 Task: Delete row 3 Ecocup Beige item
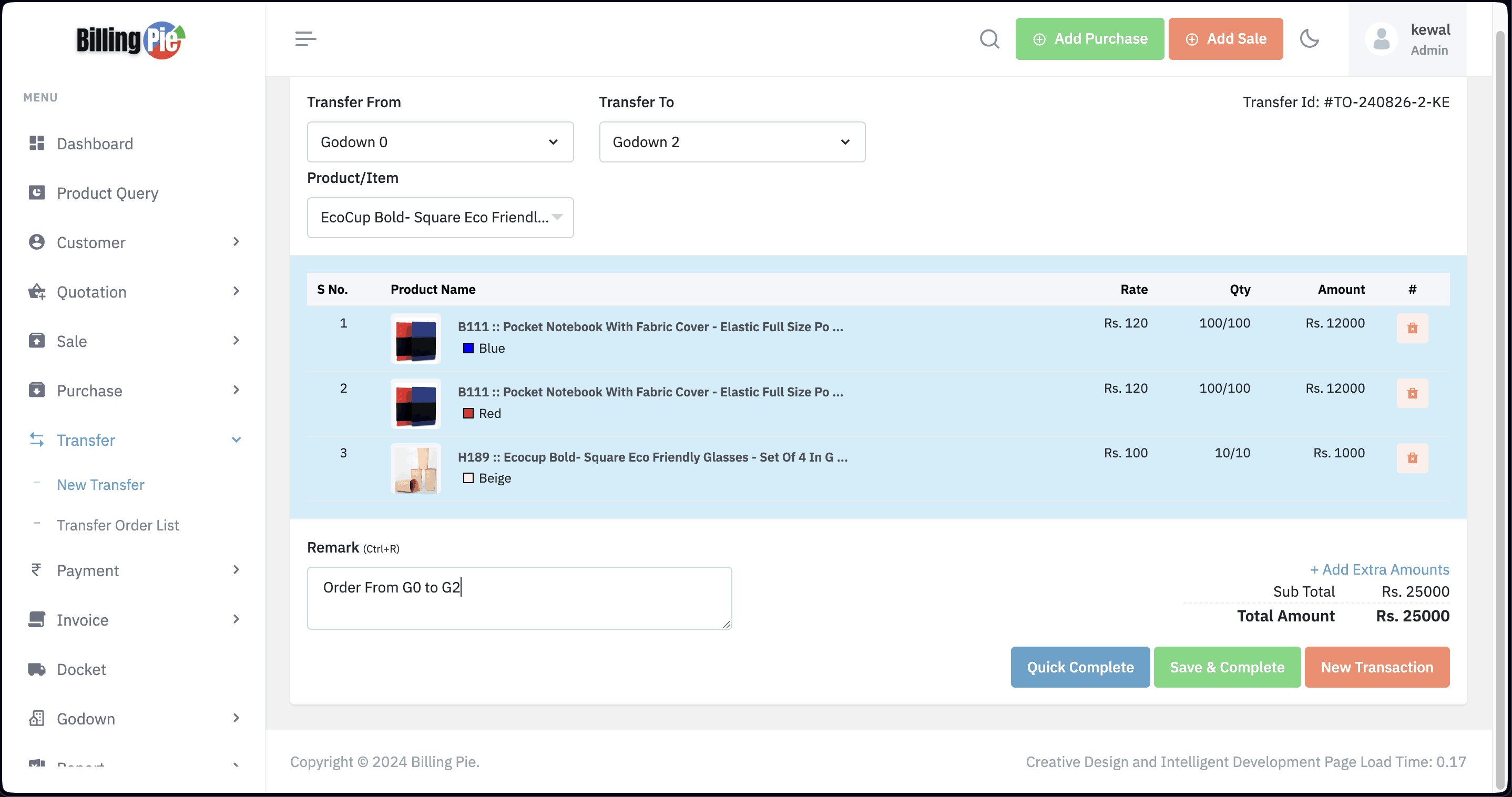pos(1412,458)
